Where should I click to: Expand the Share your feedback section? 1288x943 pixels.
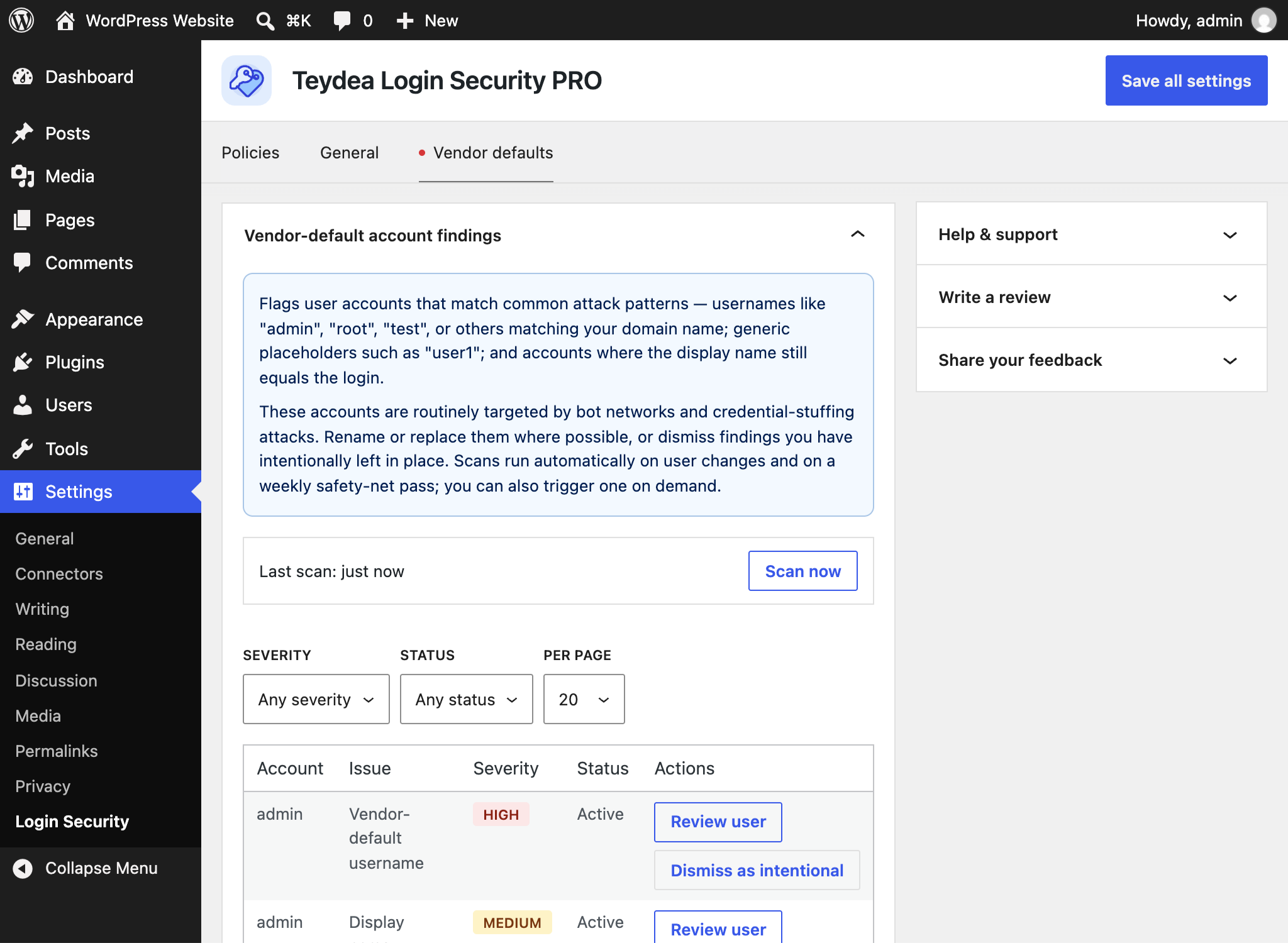[1092, 360]
